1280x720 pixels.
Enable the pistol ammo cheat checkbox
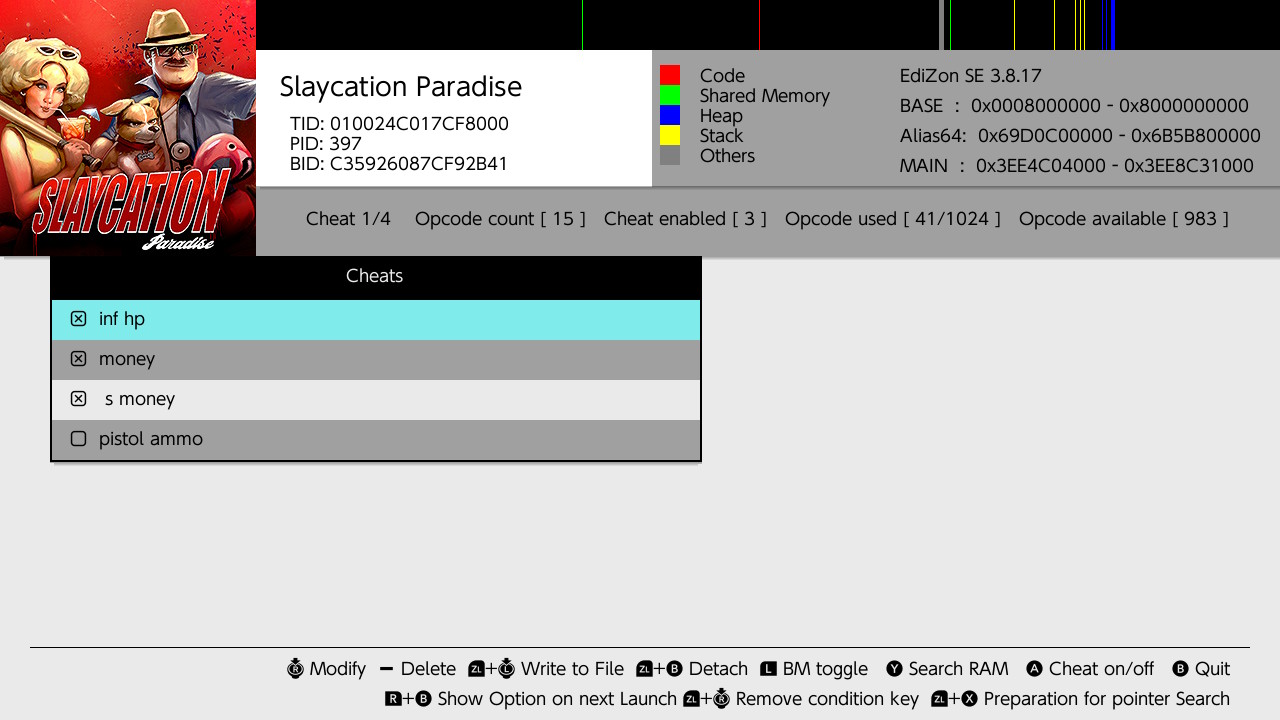tap(78, 439)
